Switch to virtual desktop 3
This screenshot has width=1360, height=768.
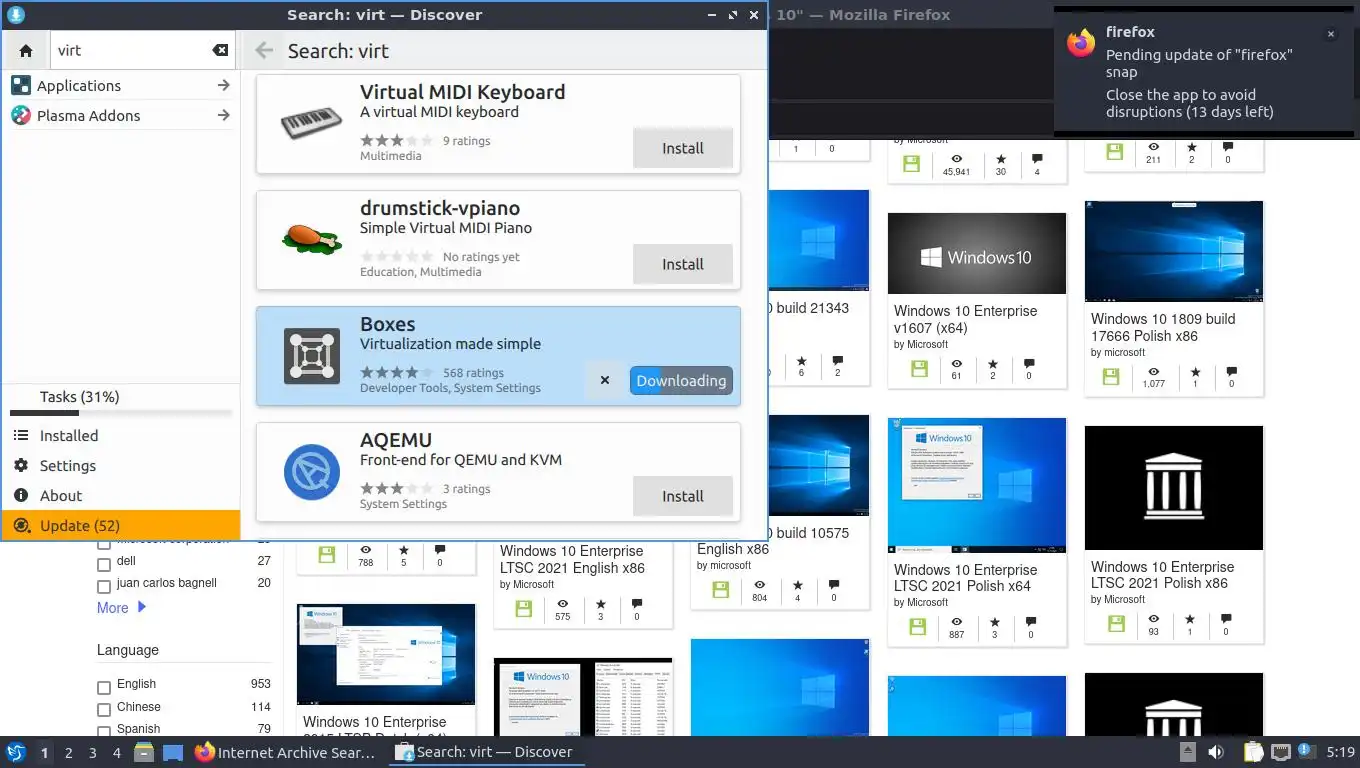(93, 753)
